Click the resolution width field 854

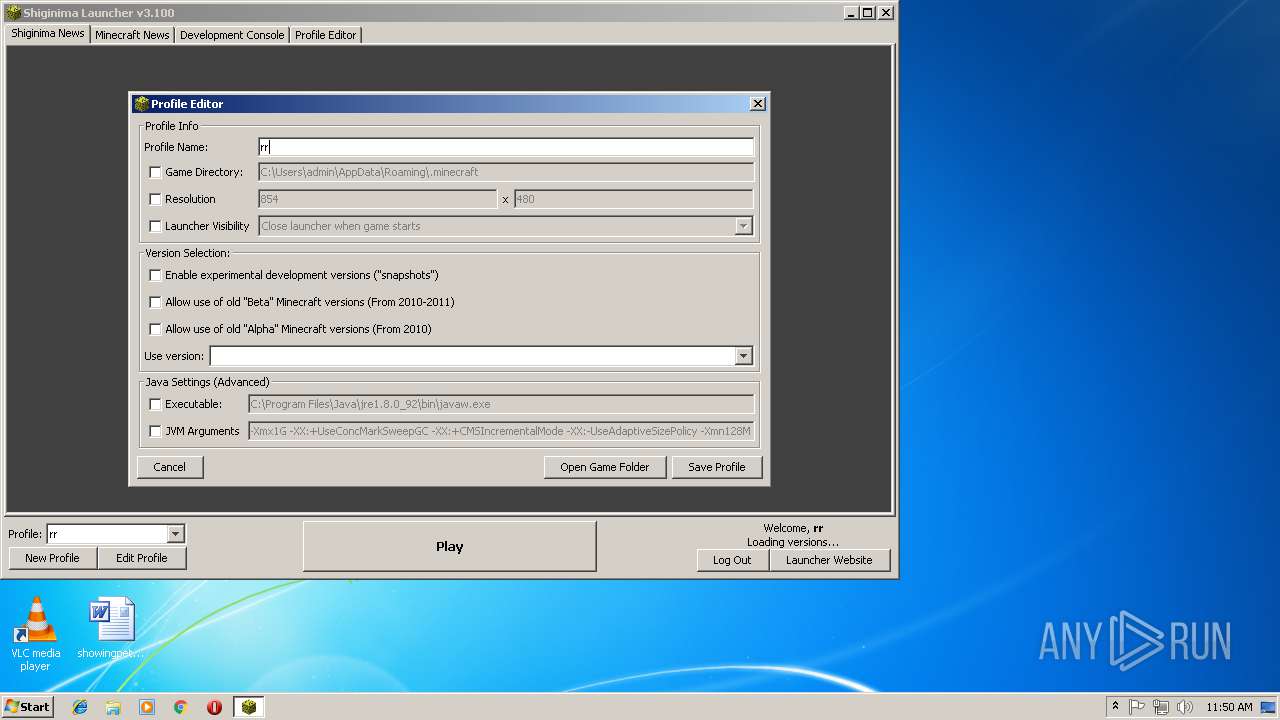coord(377,199)
